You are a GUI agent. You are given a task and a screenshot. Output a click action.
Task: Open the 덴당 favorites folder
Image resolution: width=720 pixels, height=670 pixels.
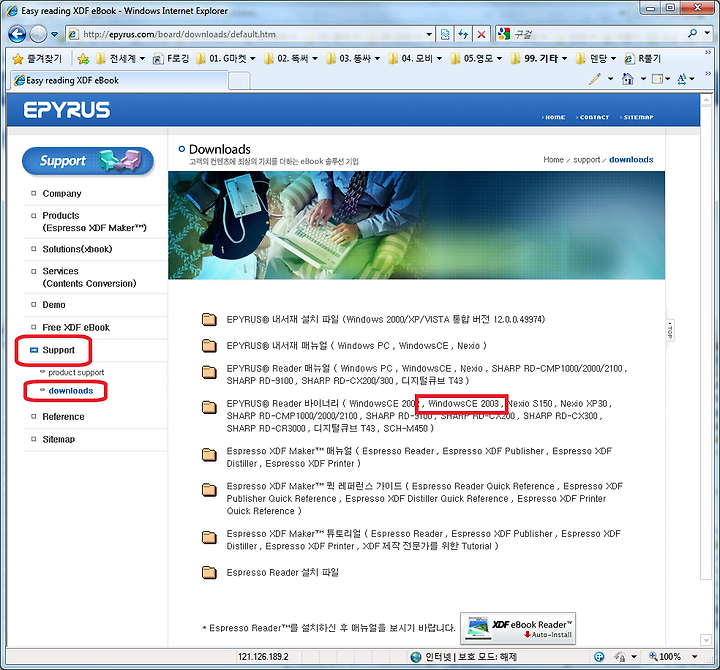click(x=596, y=59)
